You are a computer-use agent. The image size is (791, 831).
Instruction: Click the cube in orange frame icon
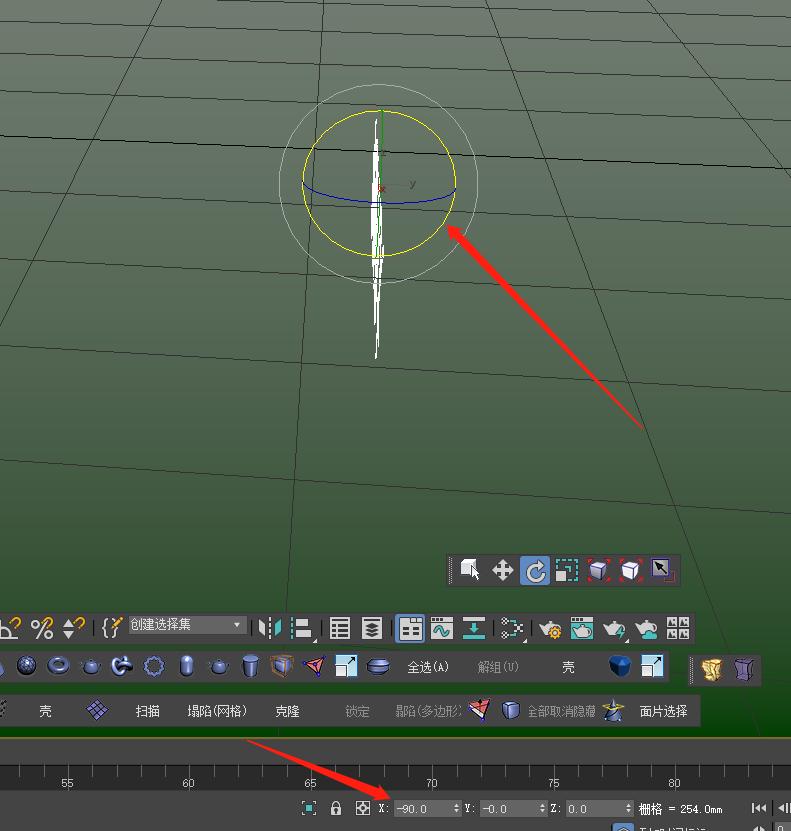pyautogui.click(x=282, y=666)
